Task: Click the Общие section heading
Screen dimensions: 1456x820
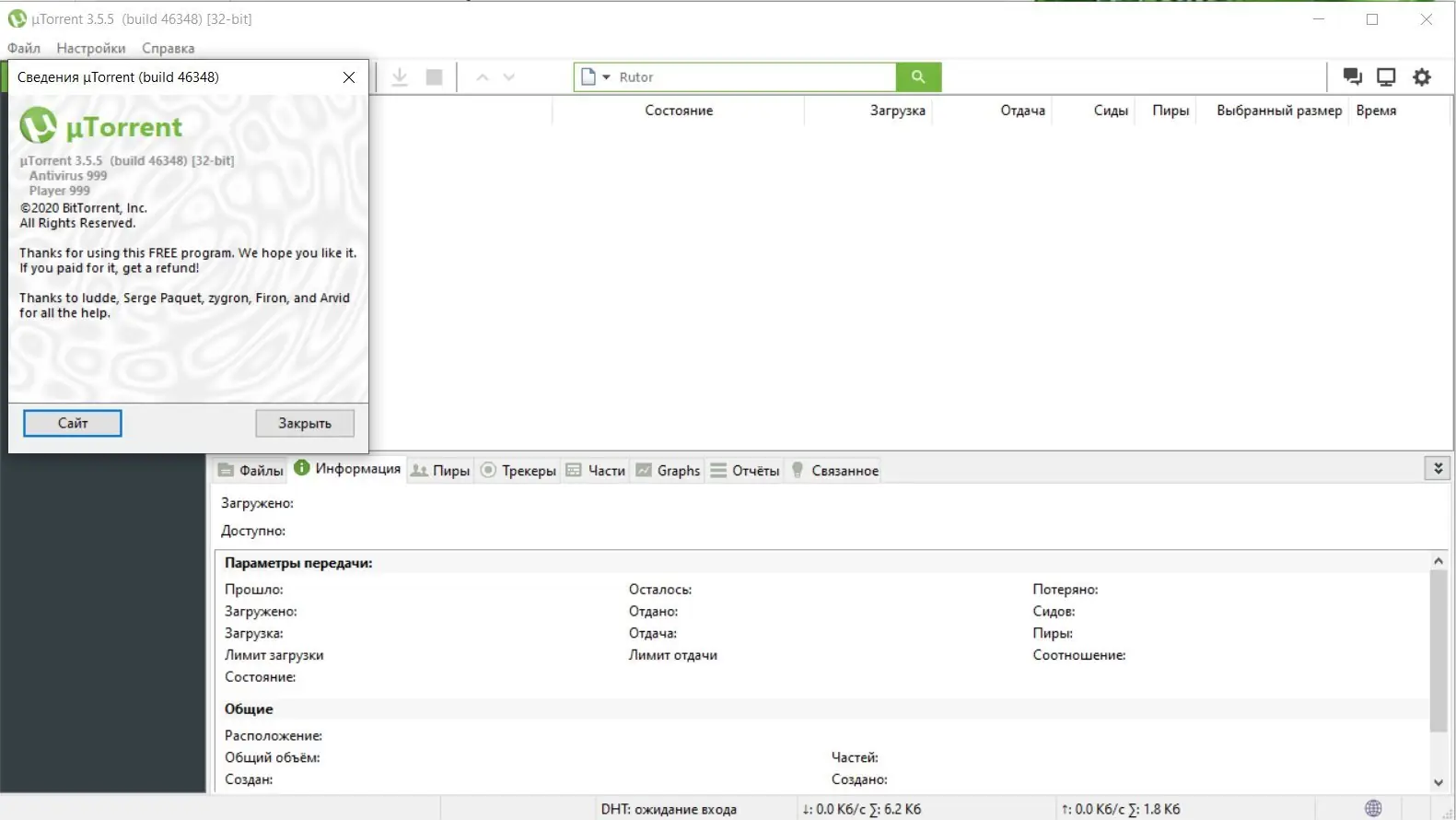Action: point(249,709)
